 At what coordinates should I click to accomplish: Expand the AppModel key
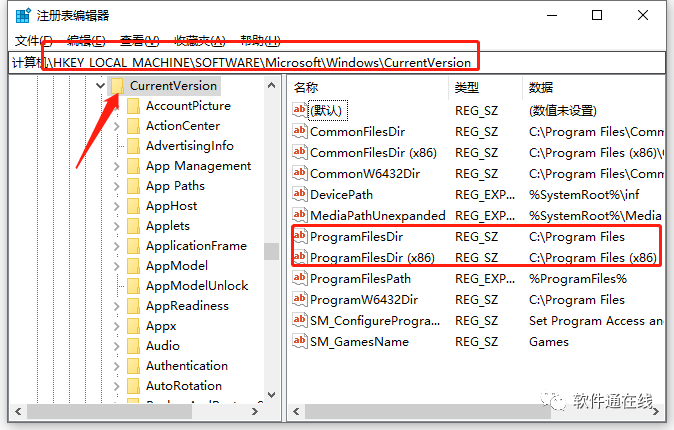(x=116, y=266)
